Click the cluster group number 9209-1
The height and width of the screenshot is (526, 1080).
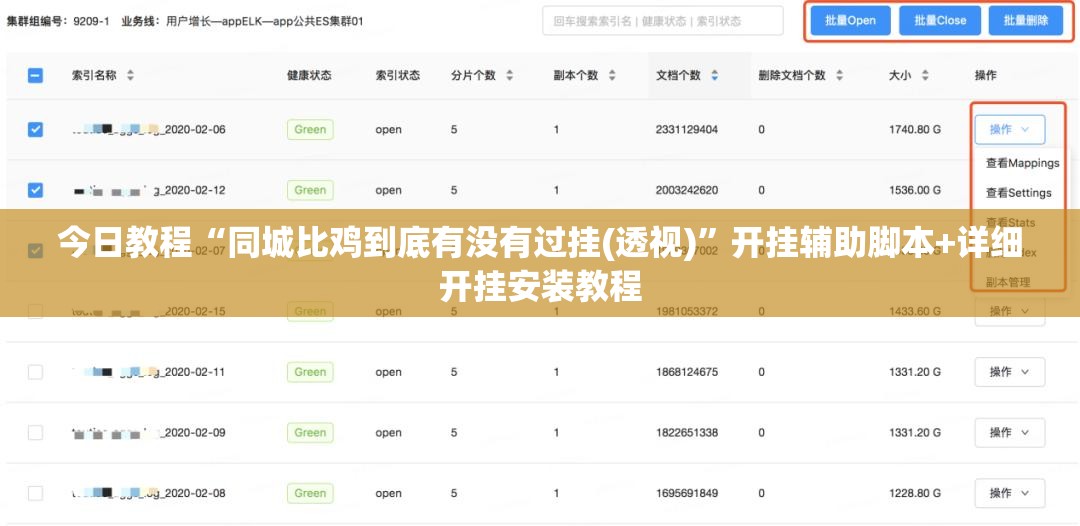coord(92,21)
